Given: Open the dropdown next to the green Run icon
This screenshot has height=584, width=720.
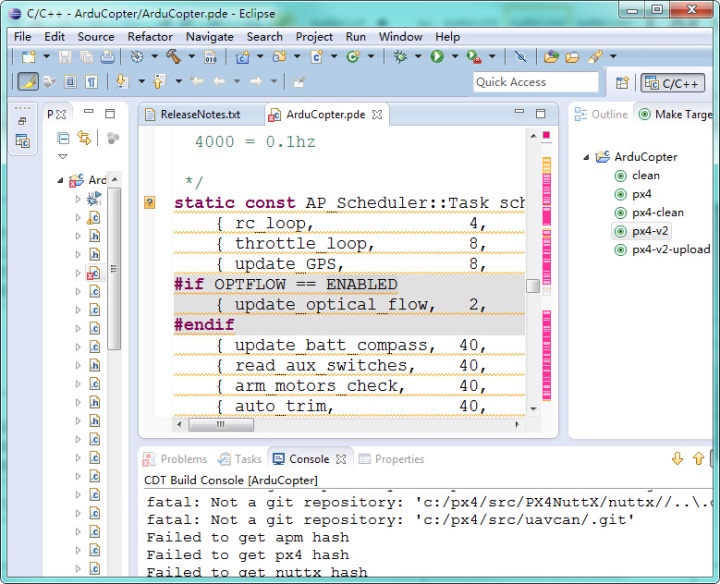Looking at the screenshot, I should pos(455,56).
